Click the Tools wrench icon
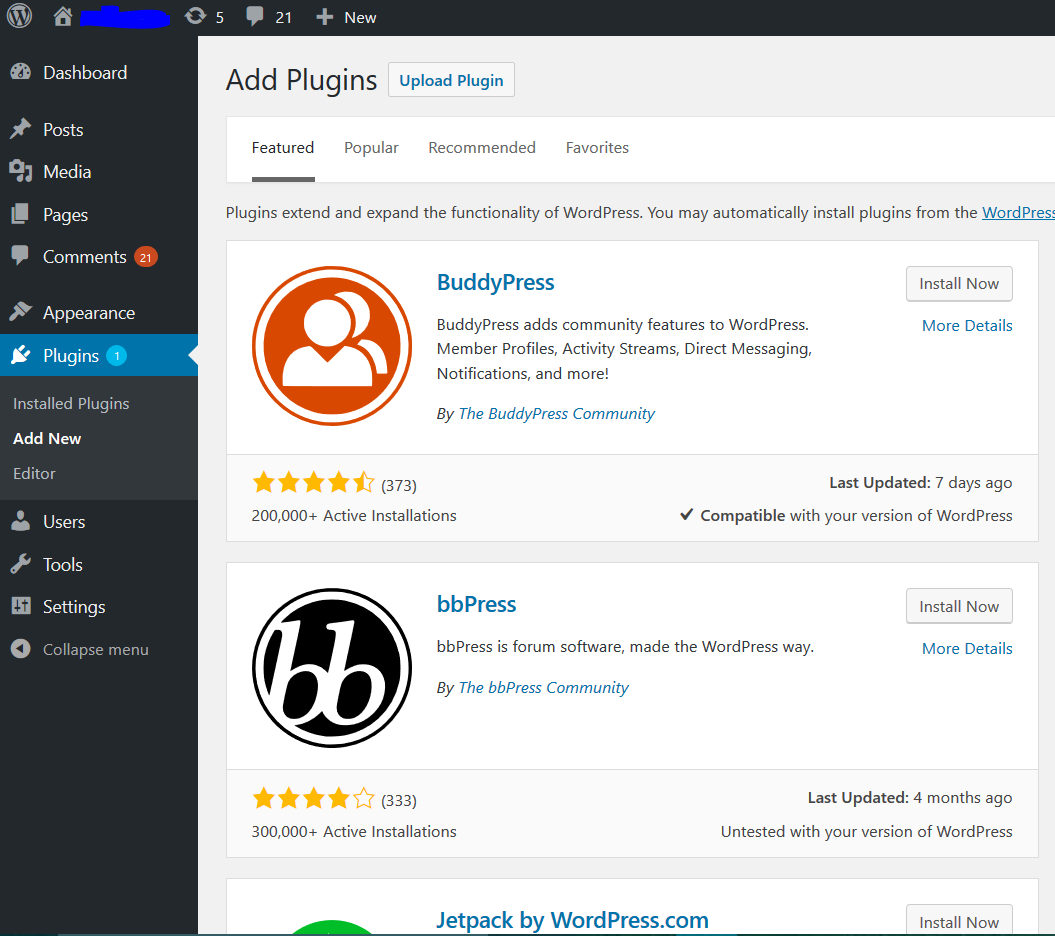Image resolution: width=1055 pixels, height=936 pixels. point(21,564)
